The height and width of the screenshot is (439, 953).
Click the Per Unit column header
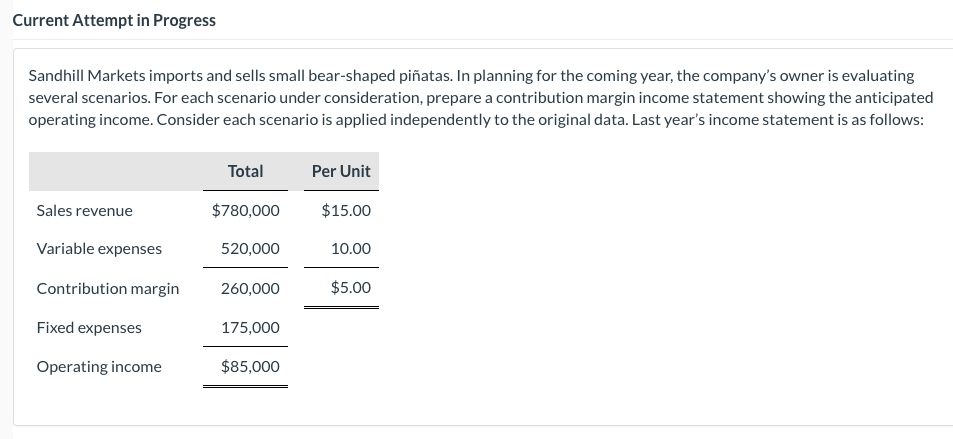[x=341, y=171]
